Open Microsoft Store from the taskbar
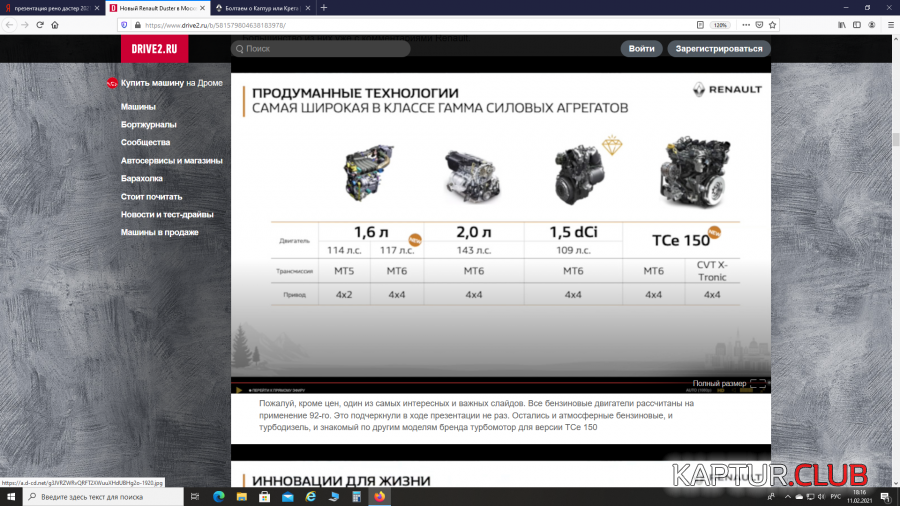The height and width of the screenshot is (506, 900). pyautogui.click(x=265, y=497)
